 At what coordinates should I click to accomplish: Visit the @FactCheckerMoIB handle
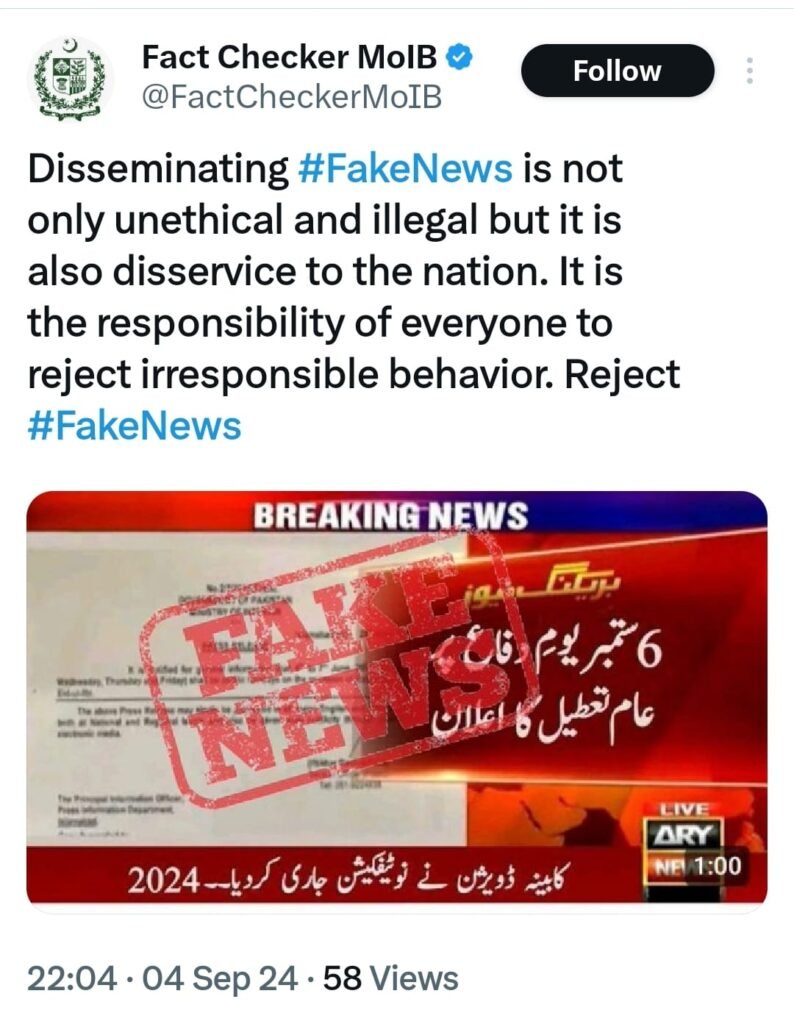292,97
